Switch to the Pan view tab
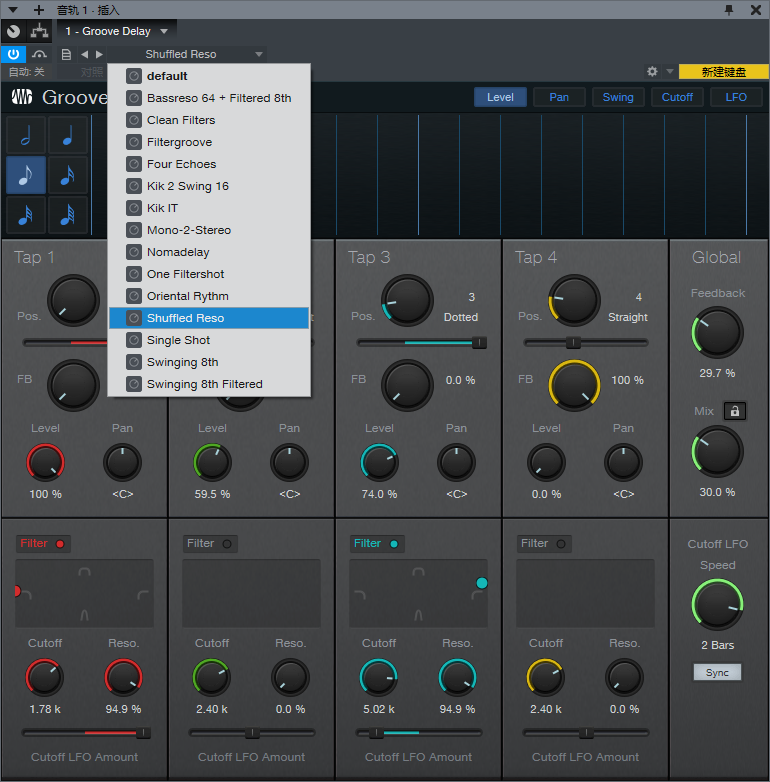 coord(559,97)
